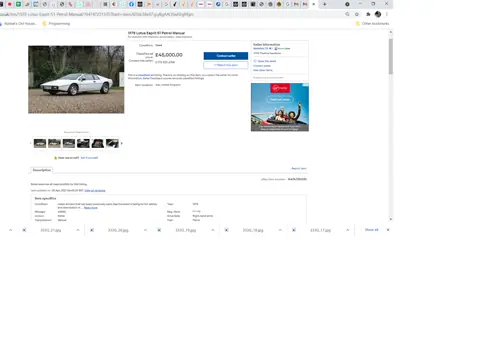This screenshot has width=480, height=360.
Task: Switch to the green Sheets tab
Action: [x=18, y=4]
